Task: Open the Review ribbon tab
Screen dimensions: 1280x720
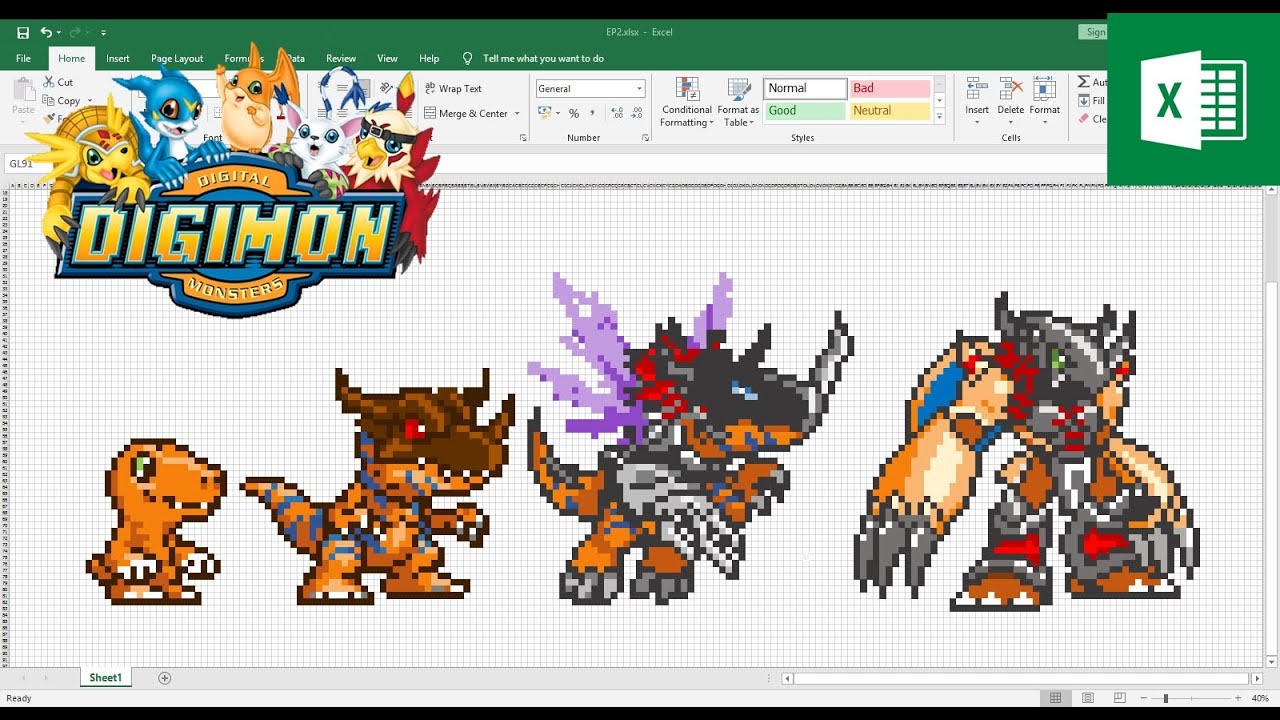Action: pyautogui.click(x=341, y=59)
